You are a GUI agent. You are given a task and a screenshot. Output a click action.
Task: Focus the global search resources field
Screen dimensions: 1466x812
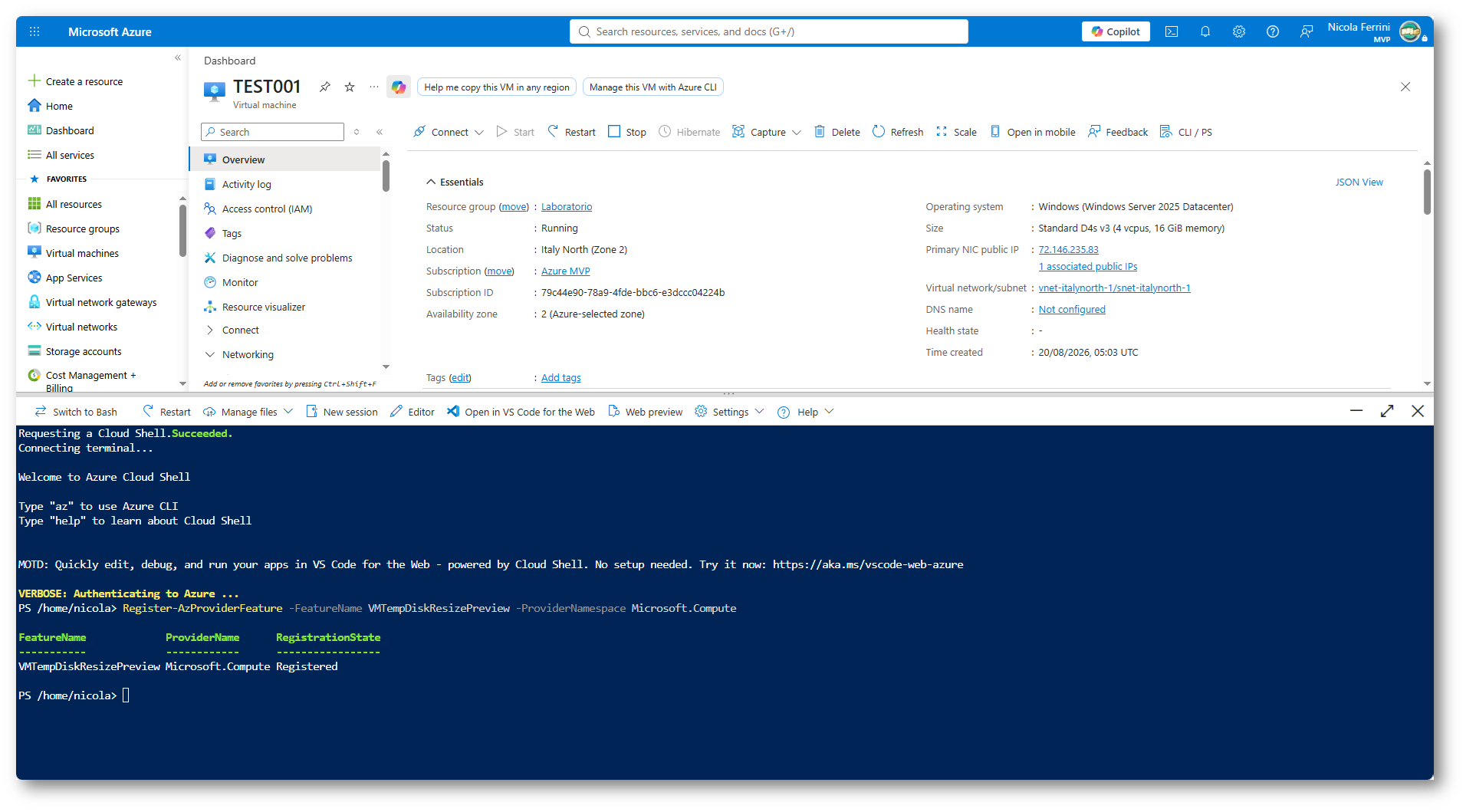[x=769, y=31]
